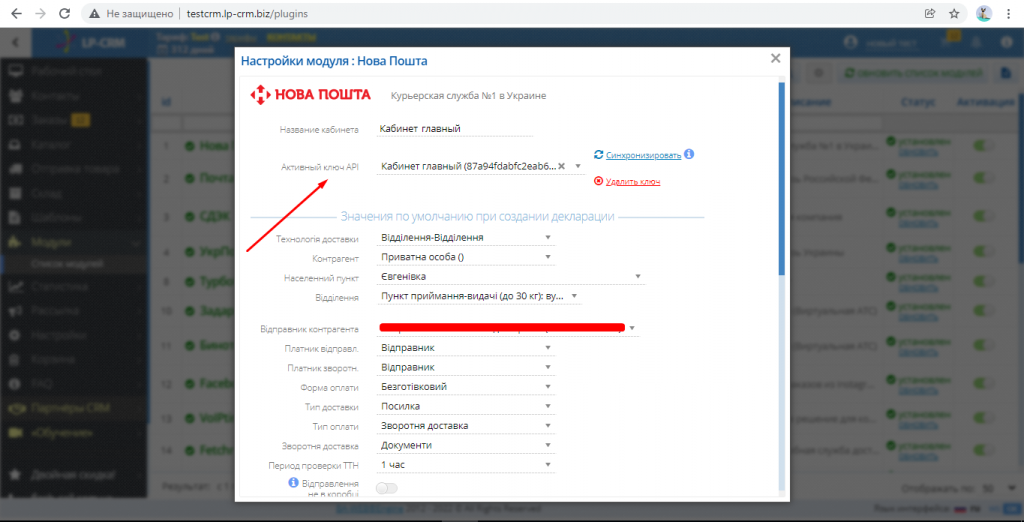
Task: Open Заказы in the sidebar
Action: point(74,120)
